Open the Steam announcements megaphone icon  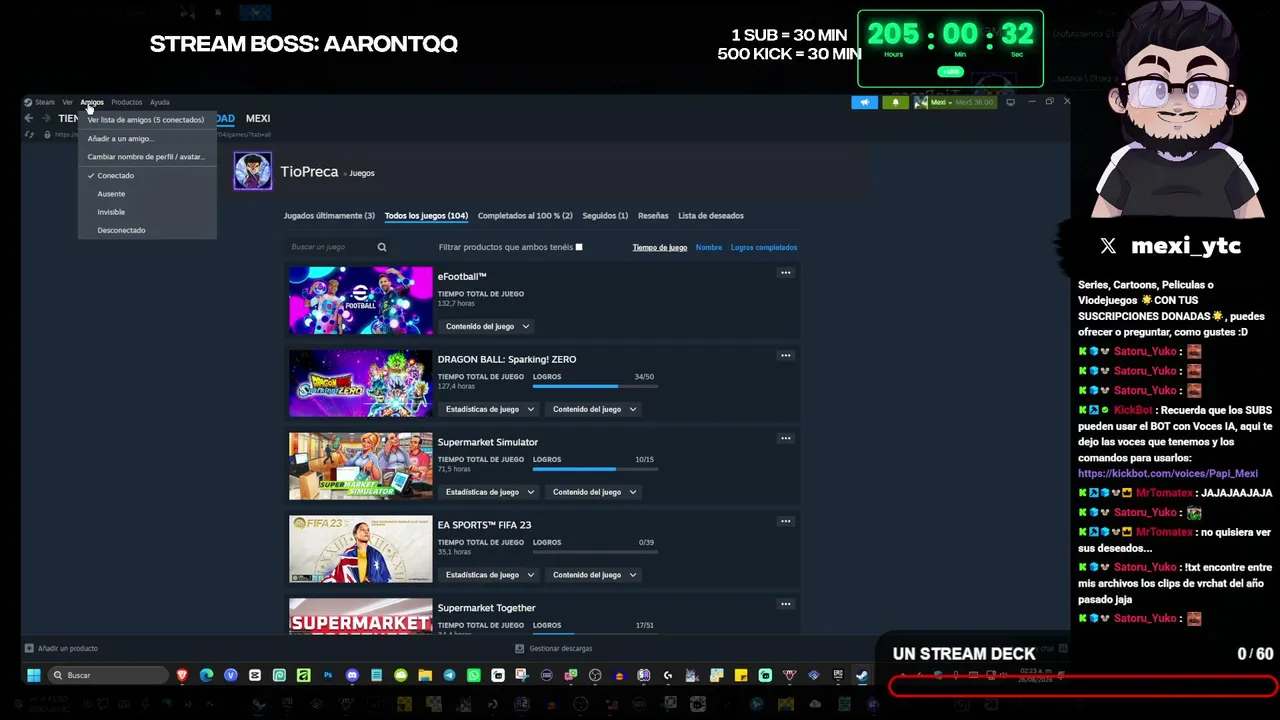click(864, 102)
